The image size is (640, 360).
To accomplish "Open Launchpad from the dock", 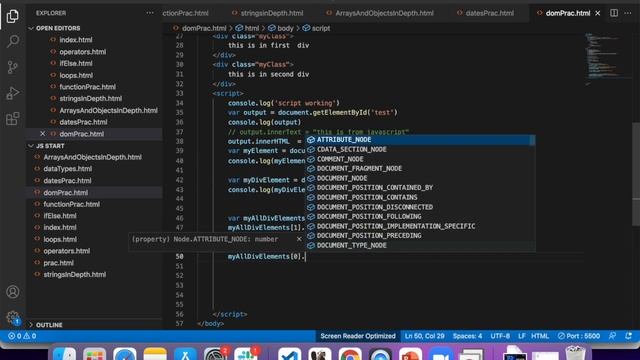I will point(94,353).
